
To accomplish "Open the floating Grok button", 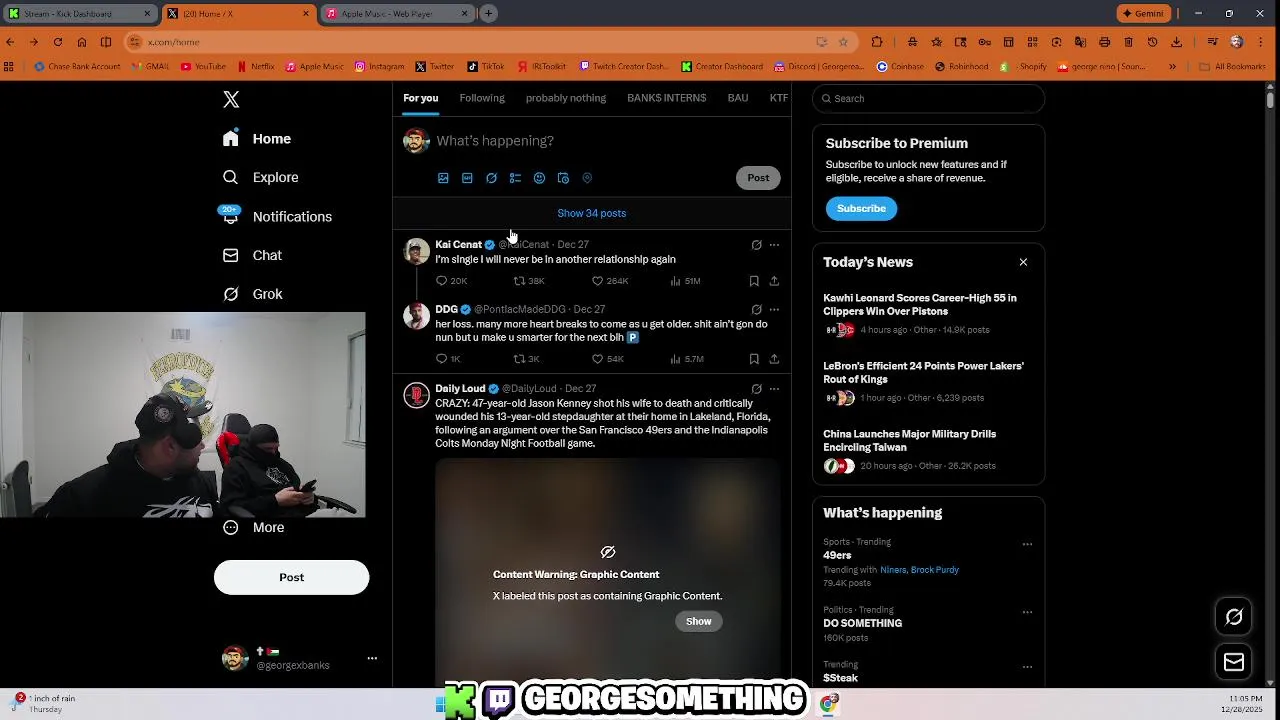I will click(1234, 617).
